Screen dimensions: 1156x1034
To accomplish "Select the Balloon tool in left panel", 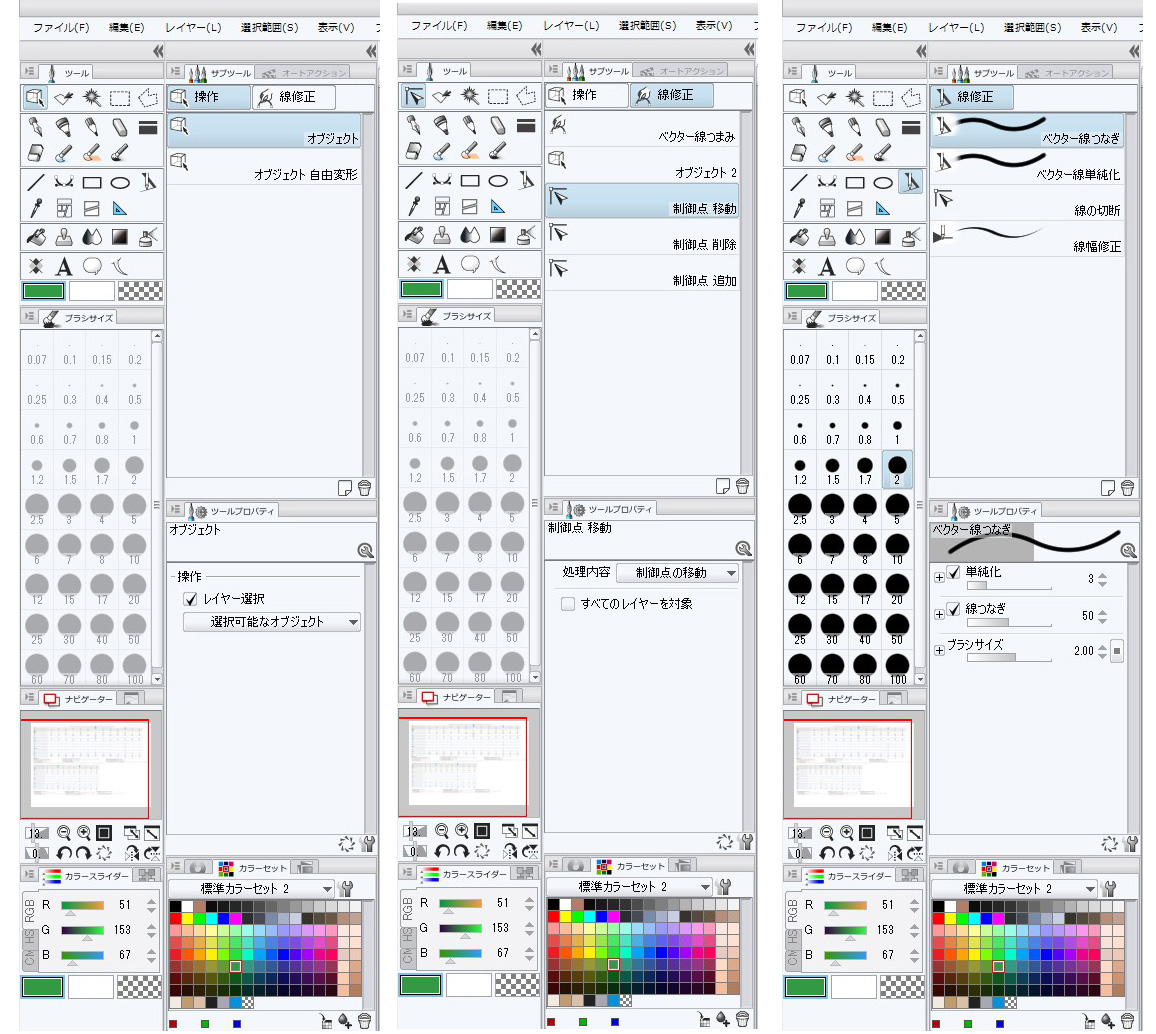I will tap(92, 266).
